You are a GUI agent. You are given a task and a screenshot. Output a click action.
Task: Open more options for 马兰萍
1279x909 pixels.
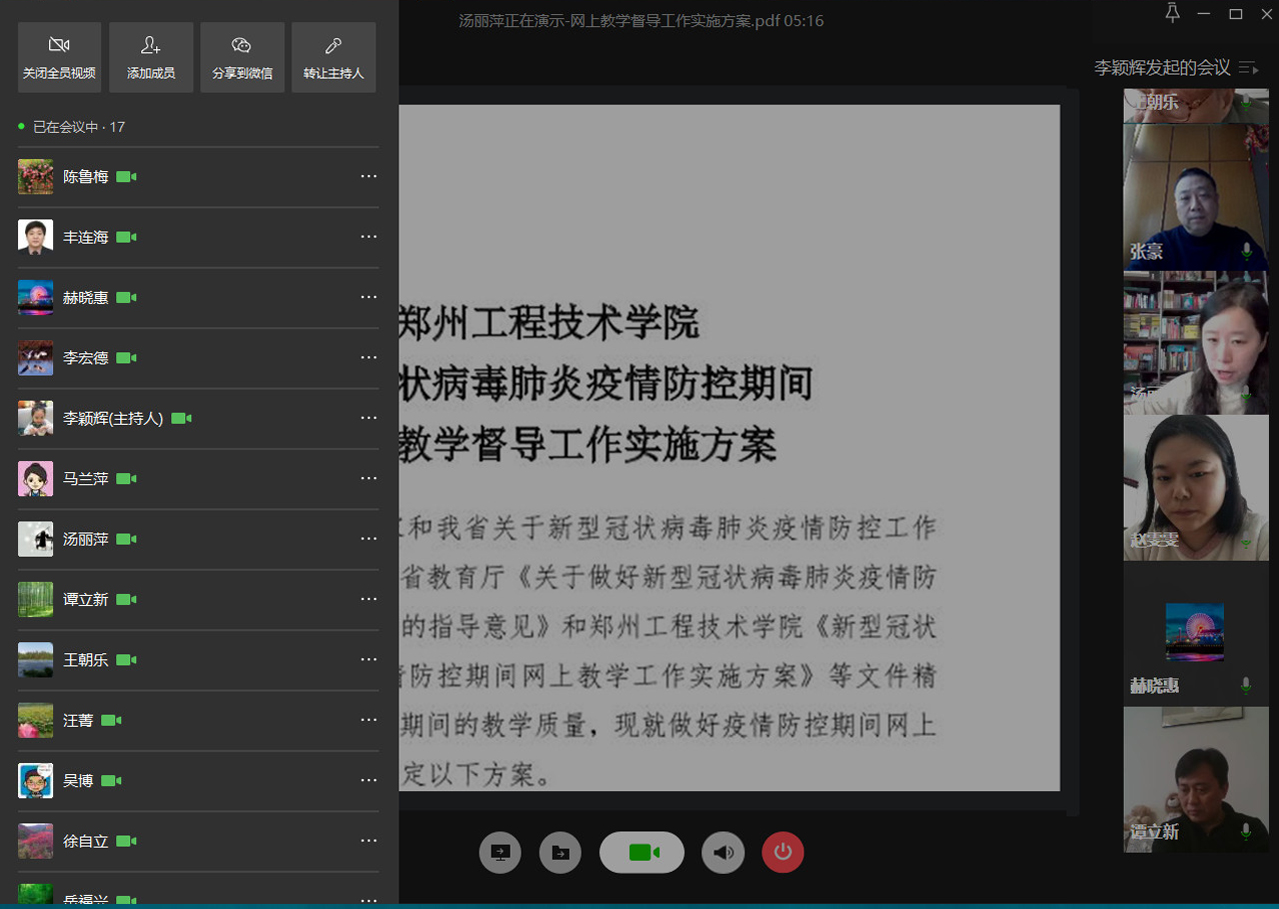[x=369, y=479]
